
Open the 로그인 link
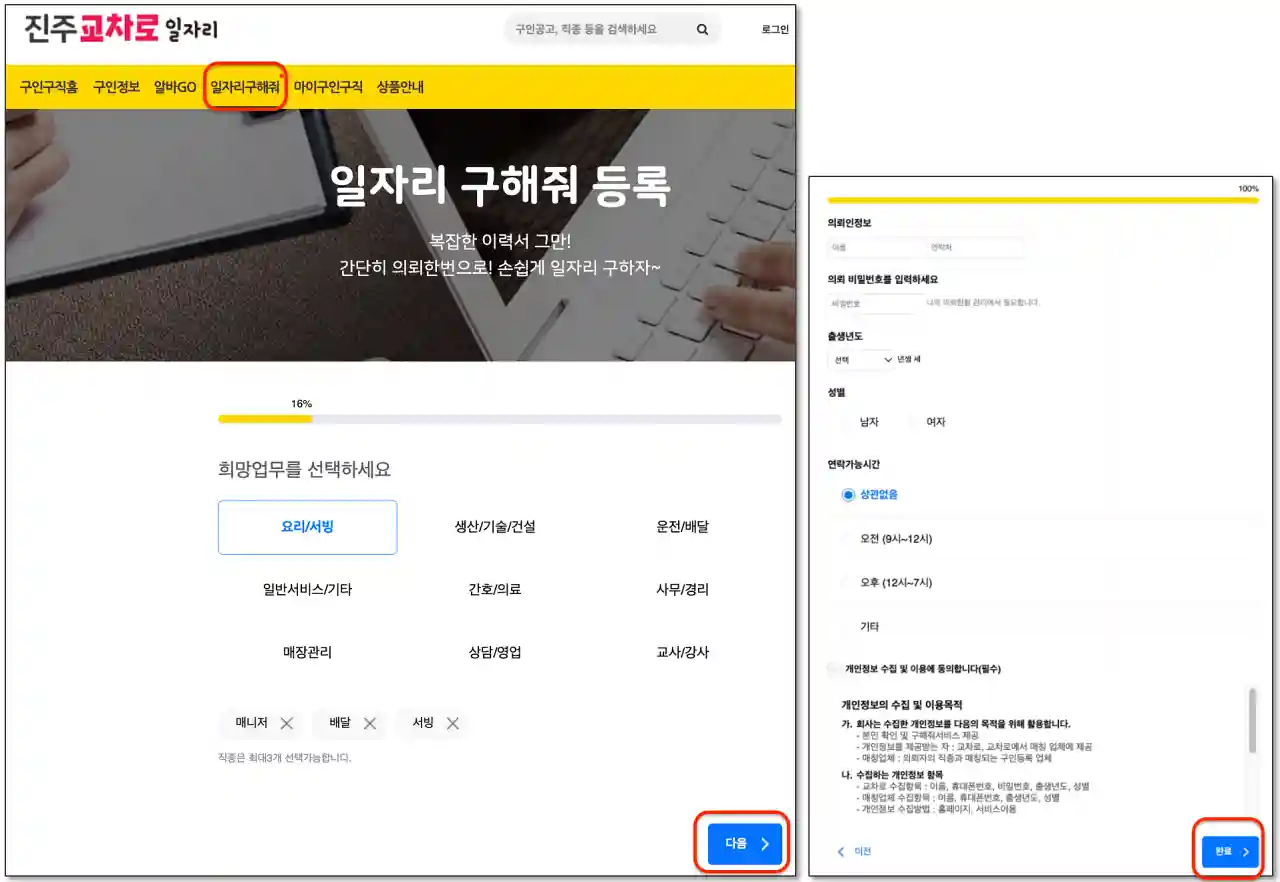[x=774, y=29]
